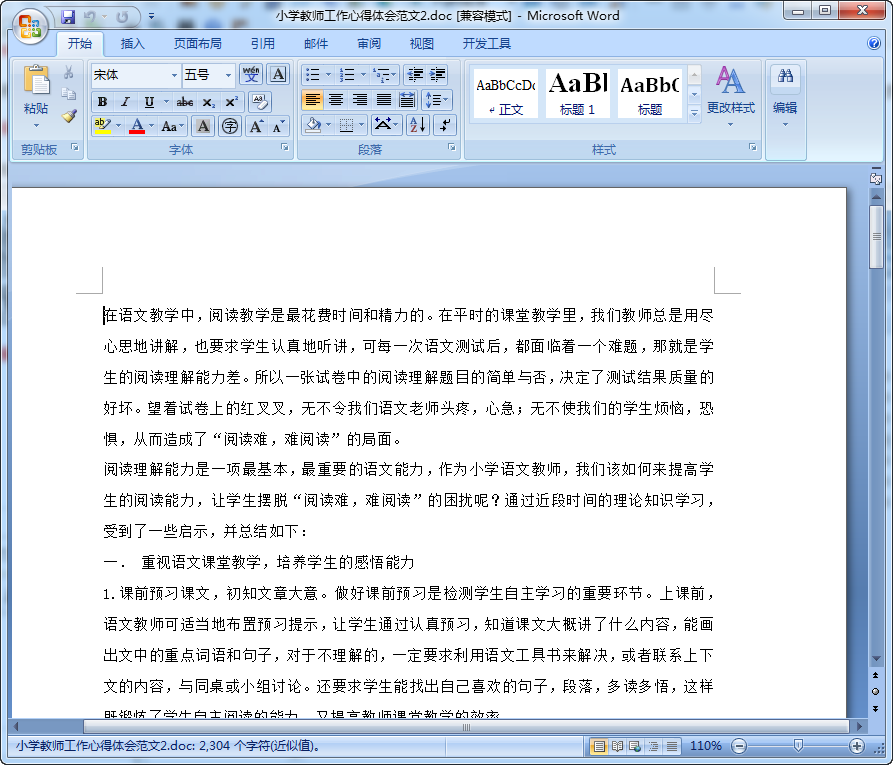Toggle Bold formatting
The height and width of the screenshot is (765, 893).
click(x=103, y=102)
